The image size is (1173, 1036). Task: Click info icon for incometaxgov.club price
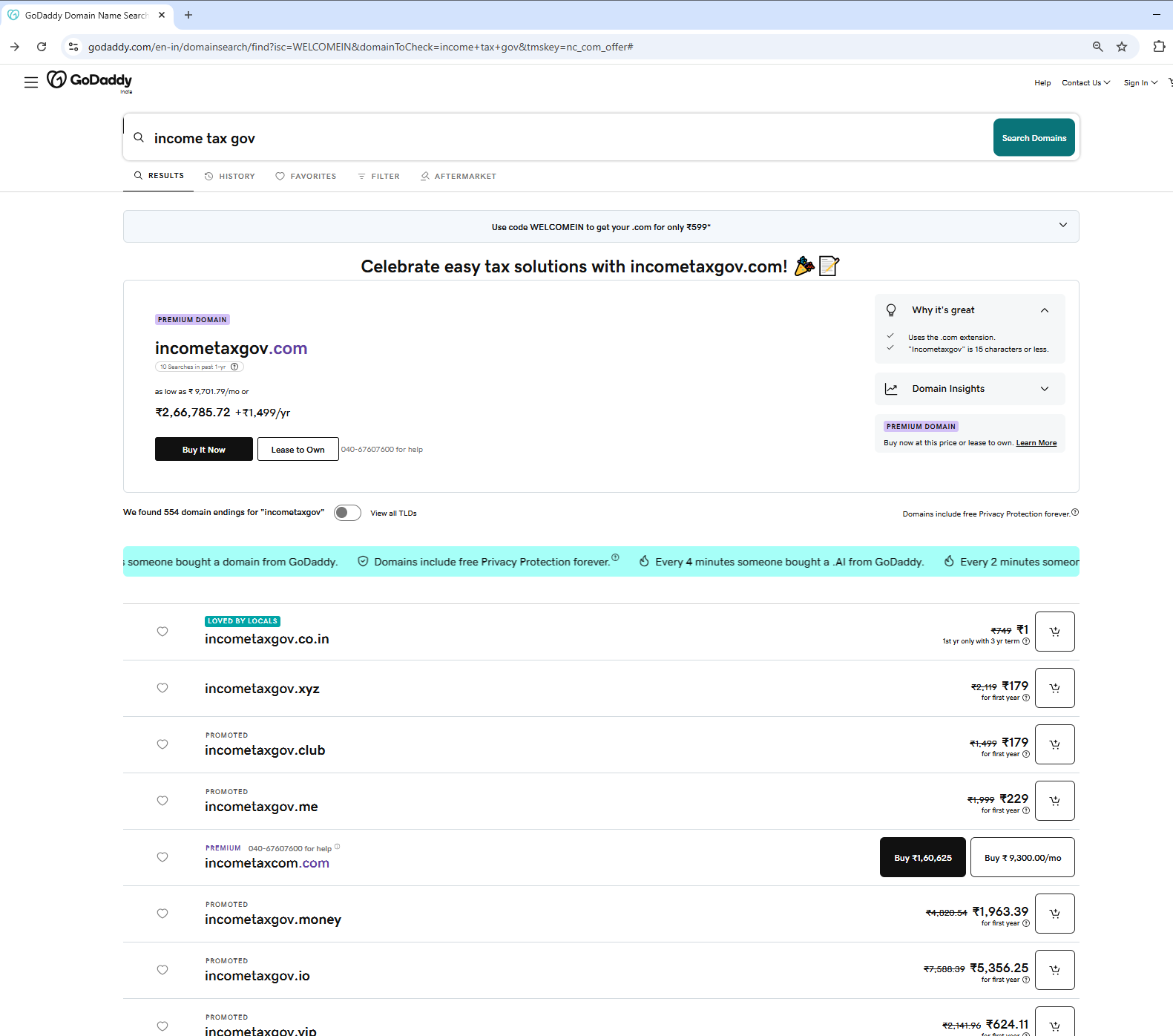1026,754
